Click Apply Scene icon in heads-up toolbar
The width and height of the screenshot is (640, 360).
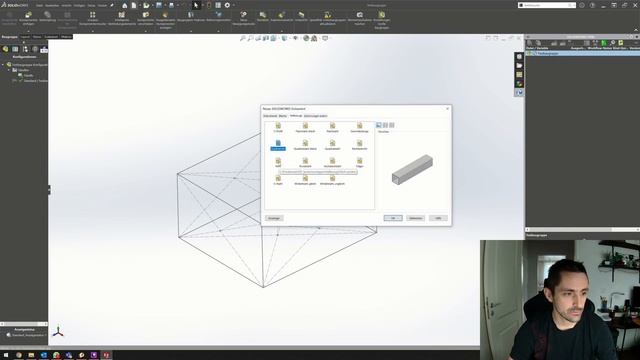point(314,38)
